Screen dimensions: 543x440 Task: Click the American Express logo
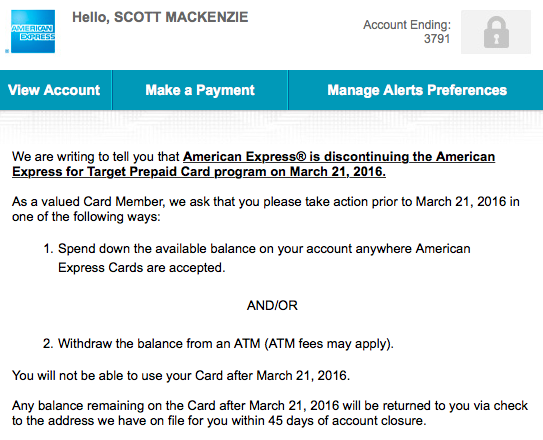(x=33, y=32)
